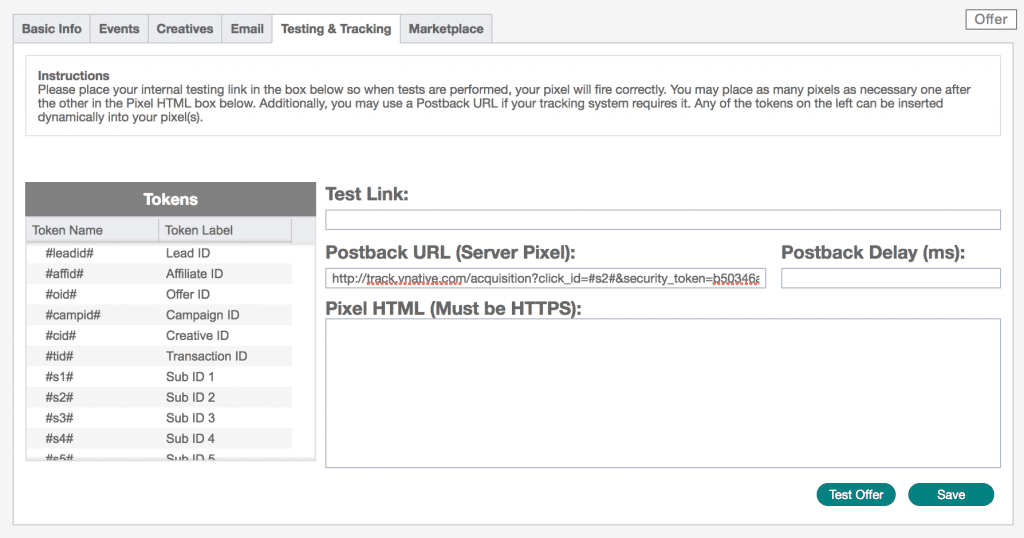Sort by Token Label column header
1024x538 pixels.
coord(224,230)
